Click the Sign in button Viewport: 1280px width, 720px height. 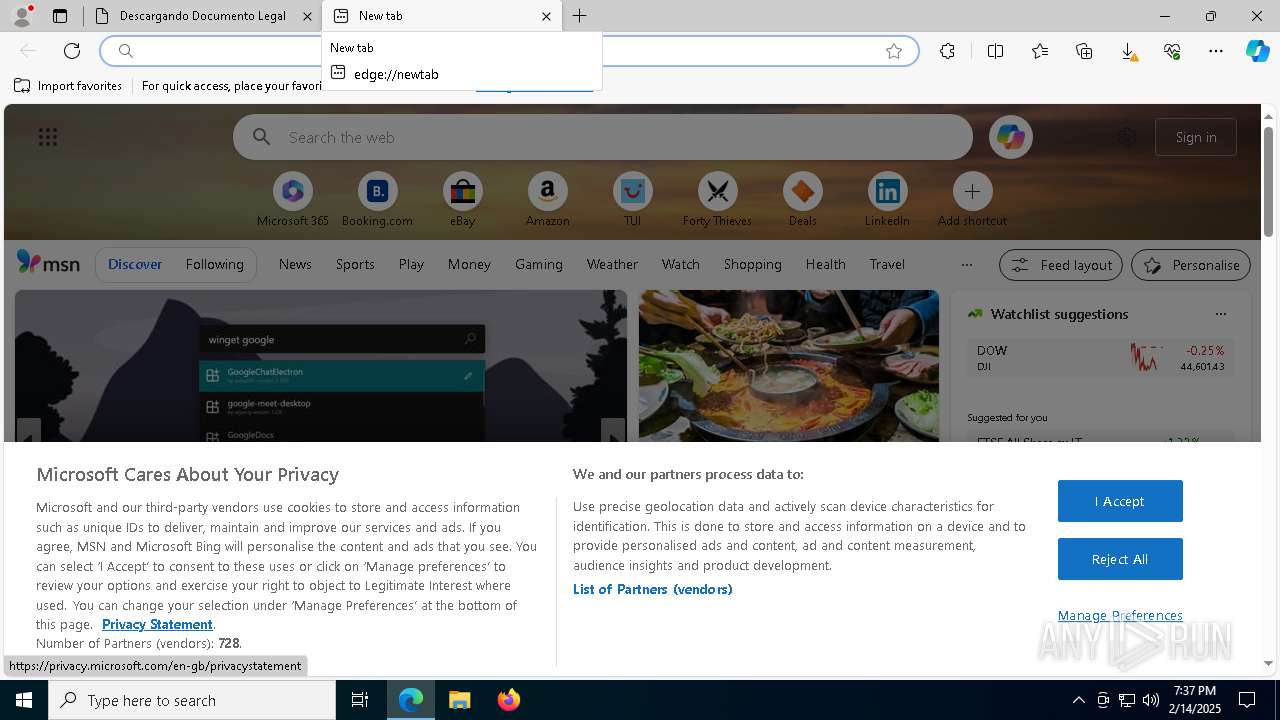[1196, 137]
